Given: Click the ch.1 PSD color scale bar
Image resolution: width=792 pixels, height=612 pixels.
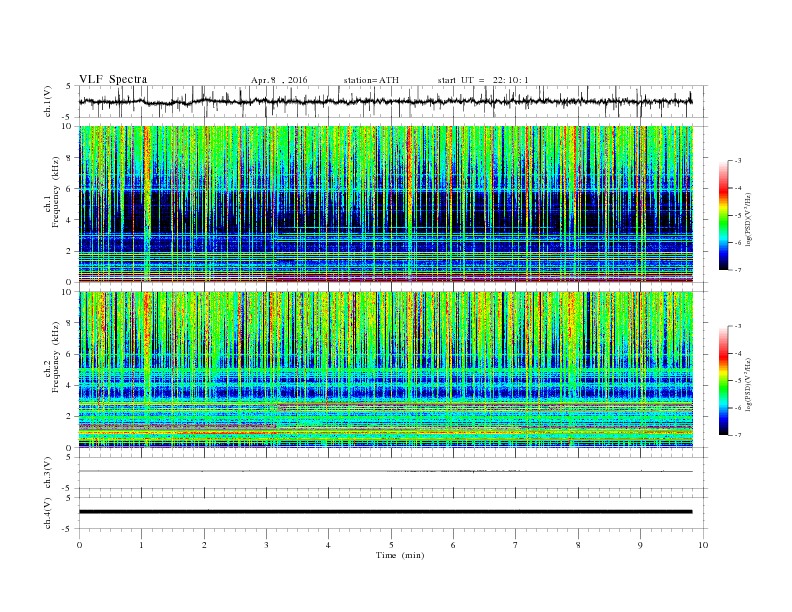Looking at the screenshot, I should [724, 215].
